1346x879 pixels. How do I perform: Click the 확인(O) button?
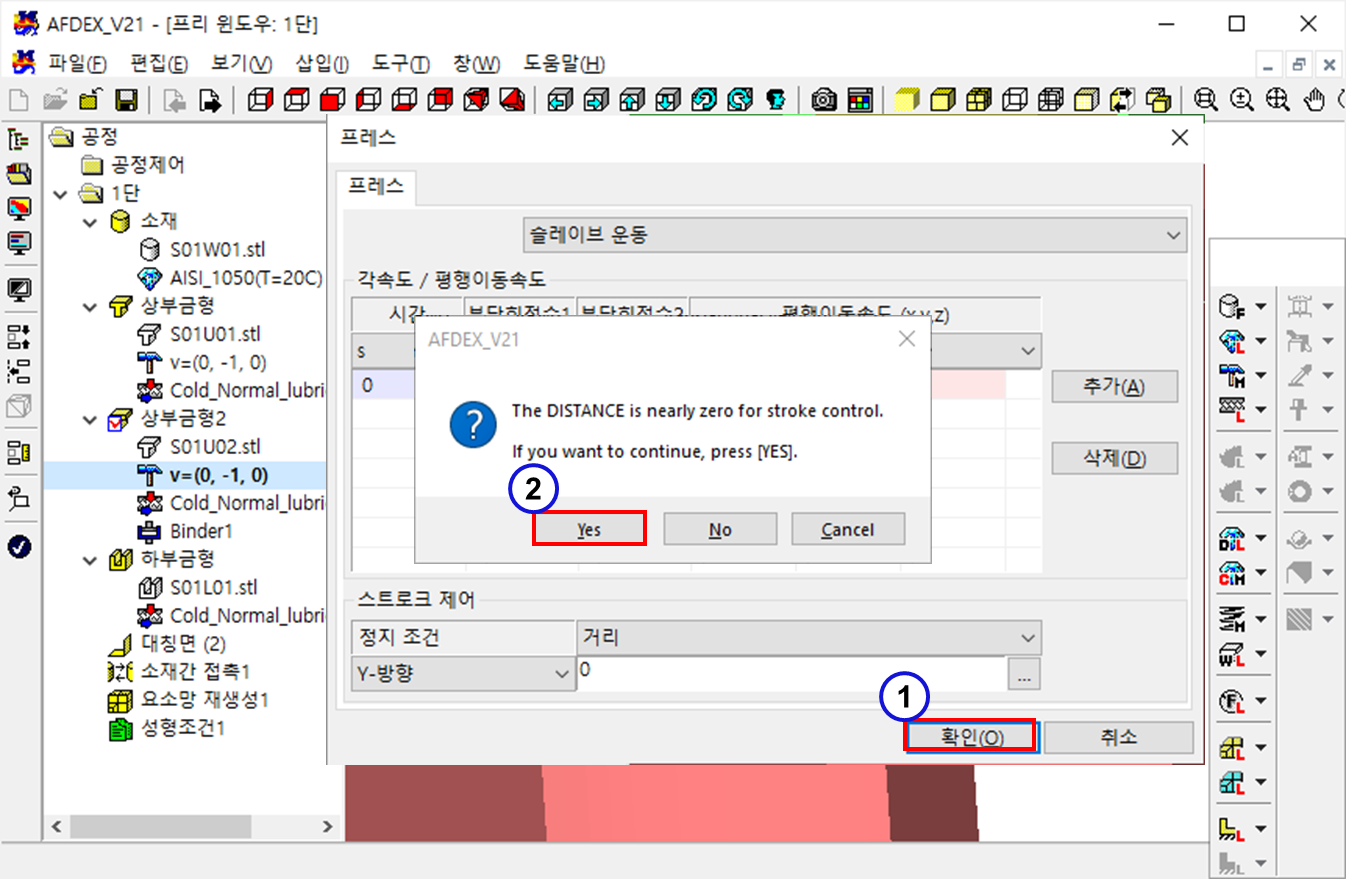coord(971,737)
